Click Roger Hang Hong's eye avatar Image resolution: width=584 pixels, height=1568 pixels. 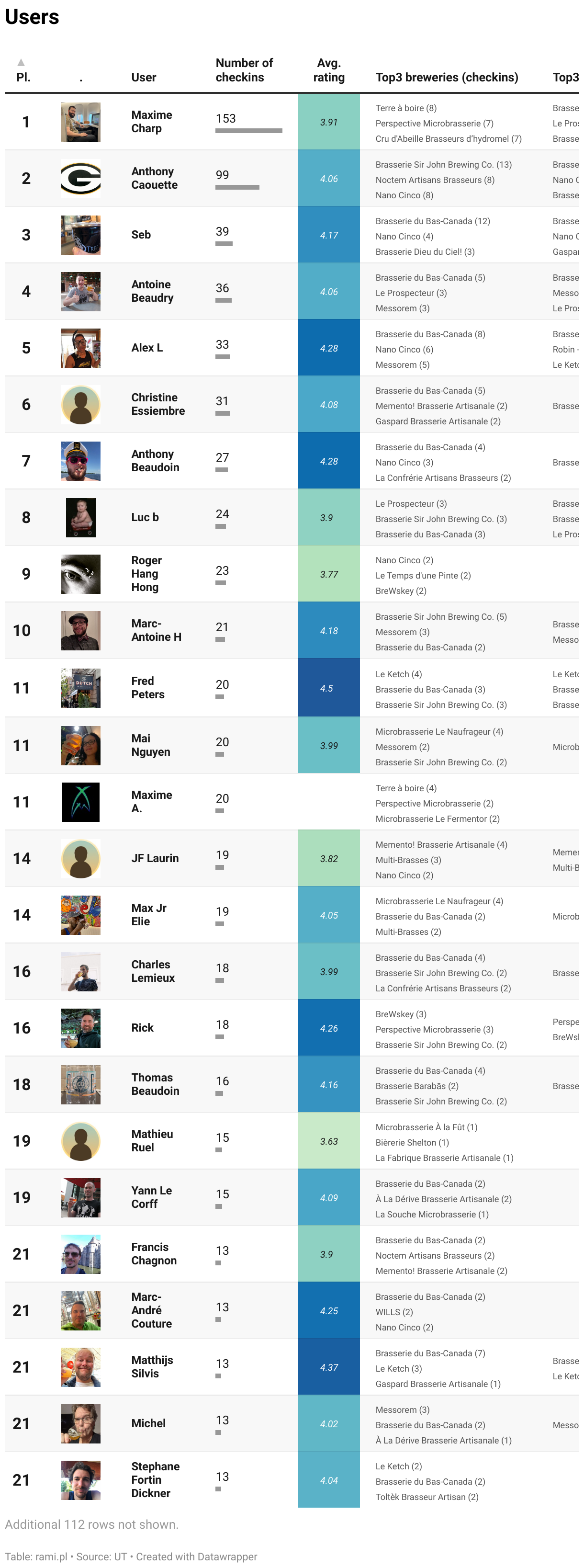tap(81, 574)
